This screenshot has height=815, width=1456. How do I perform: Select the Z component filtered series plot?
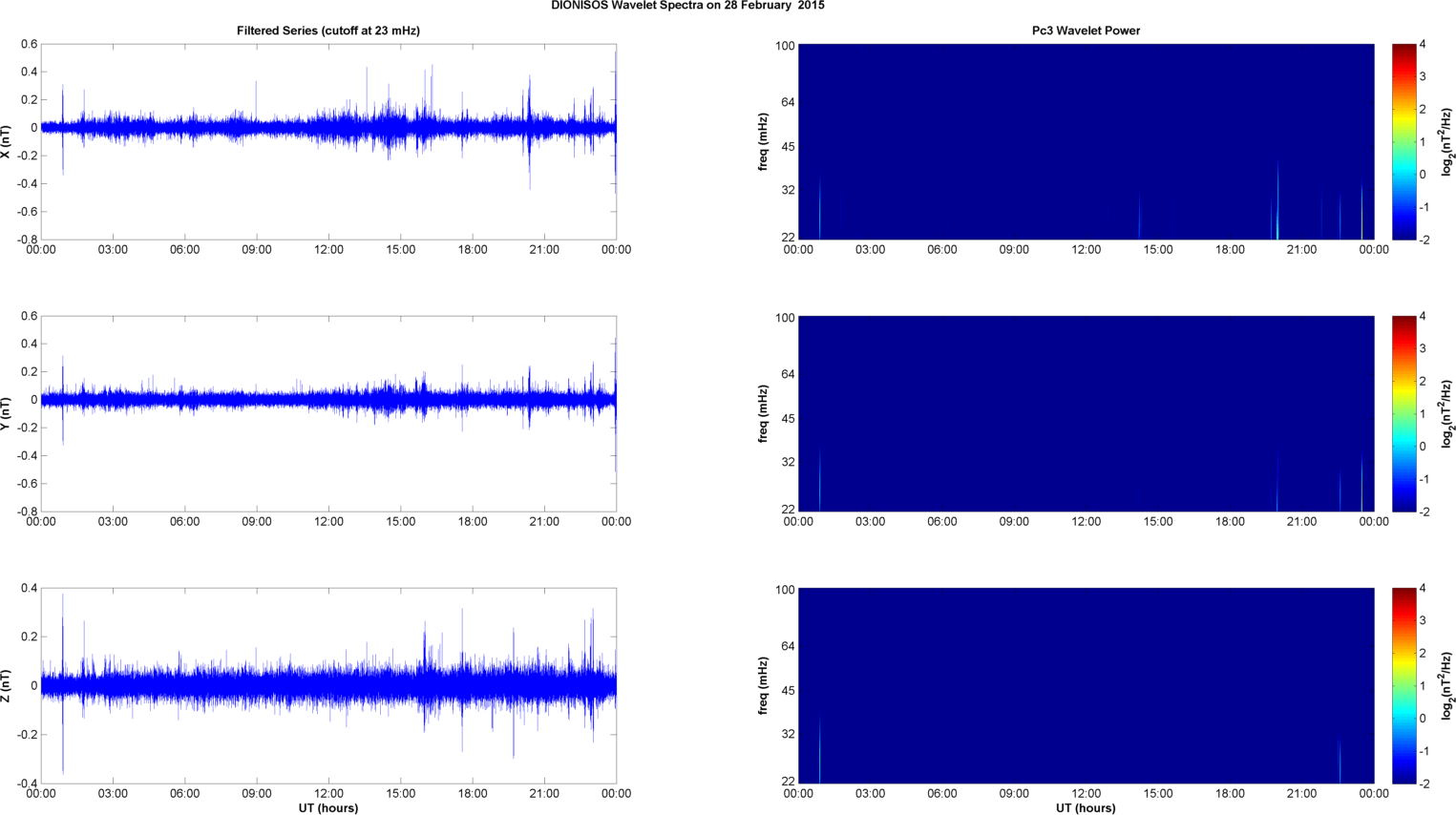328,686
